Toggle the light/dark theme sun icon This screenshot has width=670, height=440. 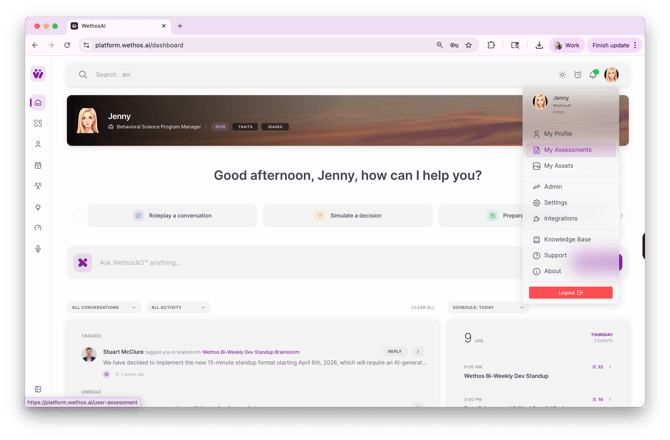(x=562, y=75)
